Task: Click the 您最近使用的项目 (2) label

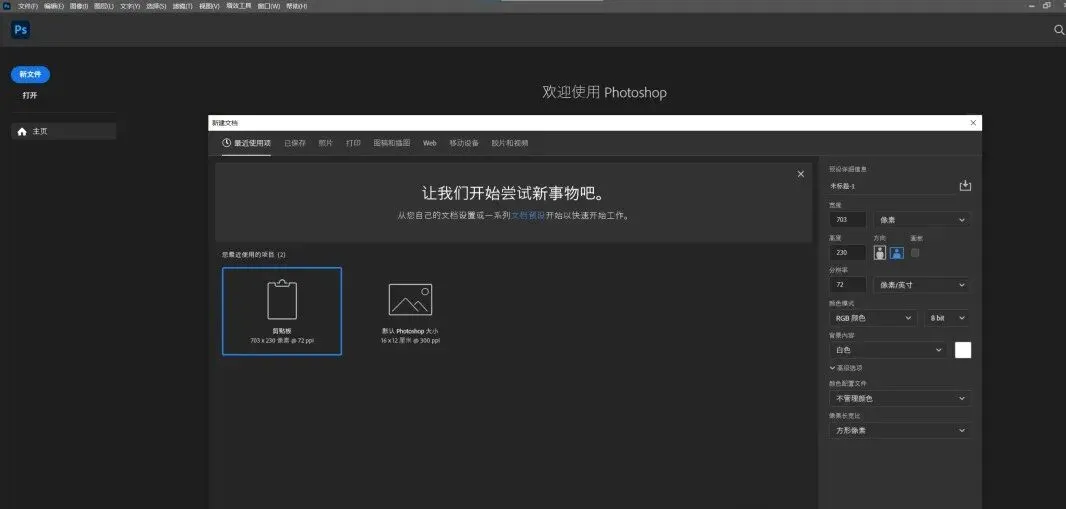Action: point(254,254)
